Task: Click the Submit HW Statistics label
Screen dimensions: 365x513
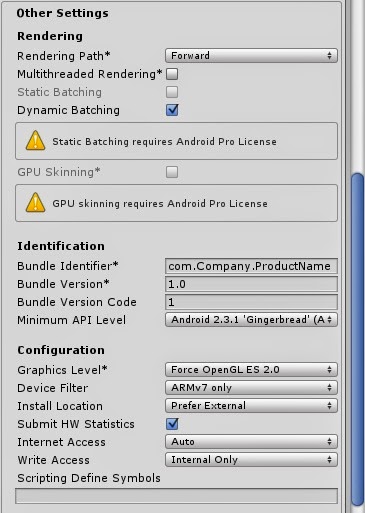Action: 76,424
